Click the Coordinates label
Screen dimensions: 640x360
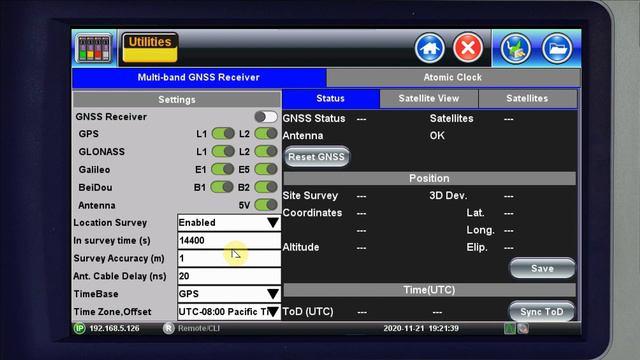[x=312, y=213]
